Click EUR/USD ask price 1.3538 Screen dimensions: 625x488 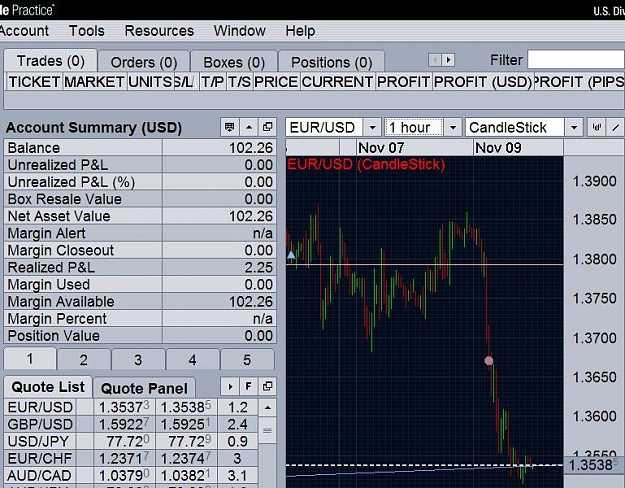click(x=186, y=407)
